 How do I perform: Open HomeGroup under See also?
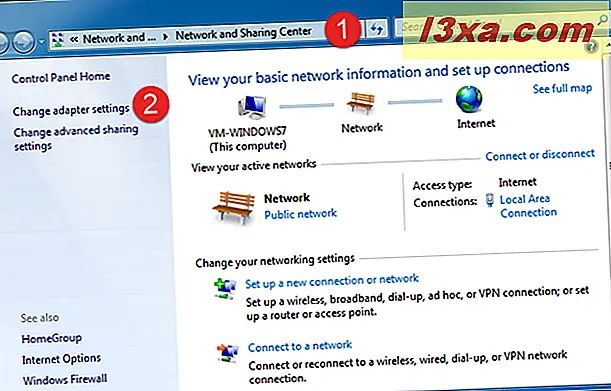coord(51,338)
